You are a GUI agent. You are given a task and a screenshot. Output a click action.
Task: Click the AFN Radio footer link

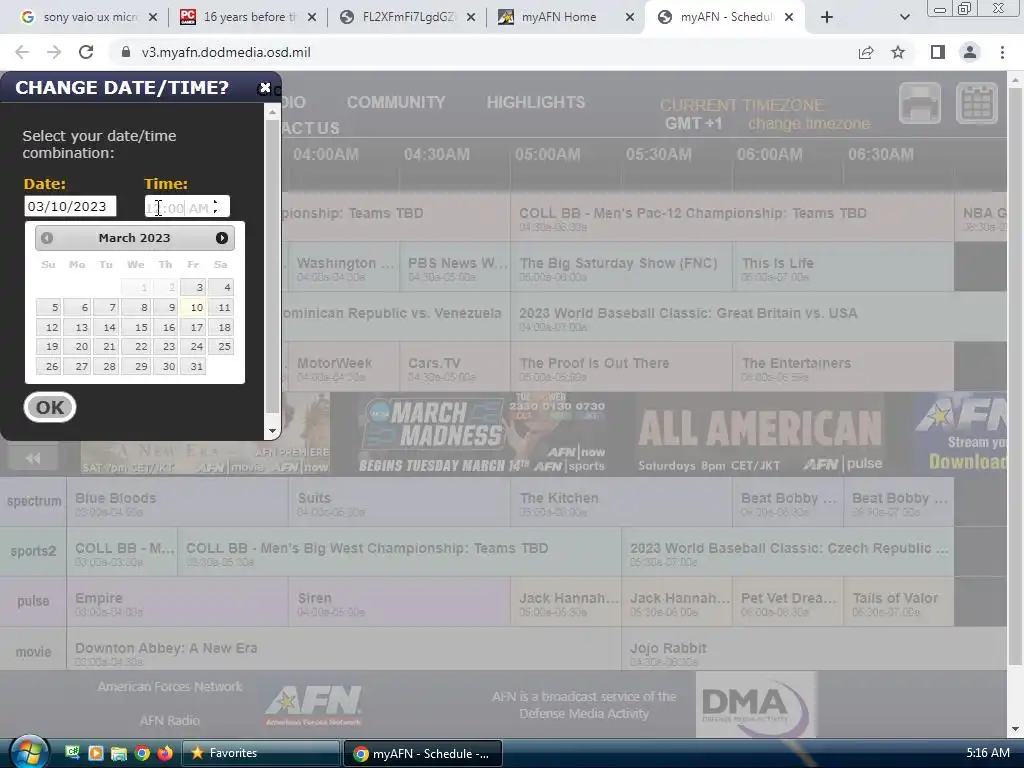tap(170, 720)
